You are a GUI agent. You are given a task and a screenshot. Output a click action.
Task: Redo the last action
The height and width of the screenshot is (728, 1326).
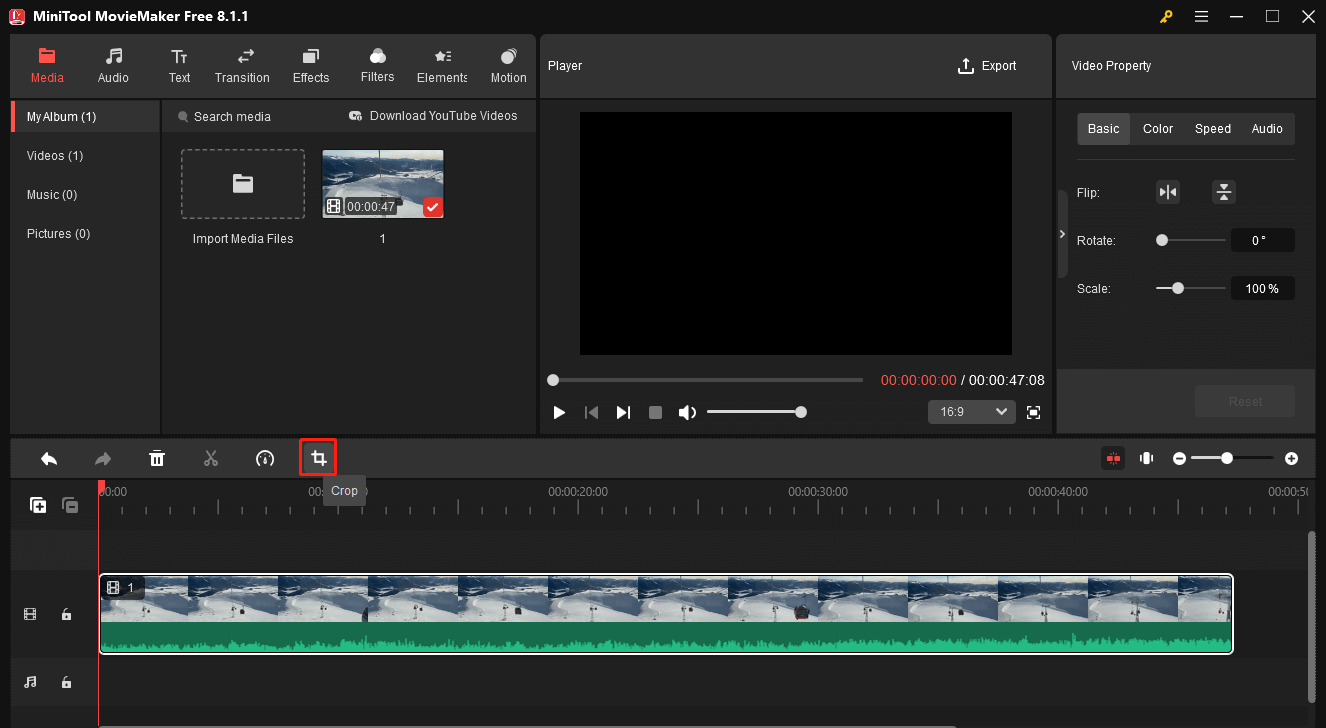point(103,458)
